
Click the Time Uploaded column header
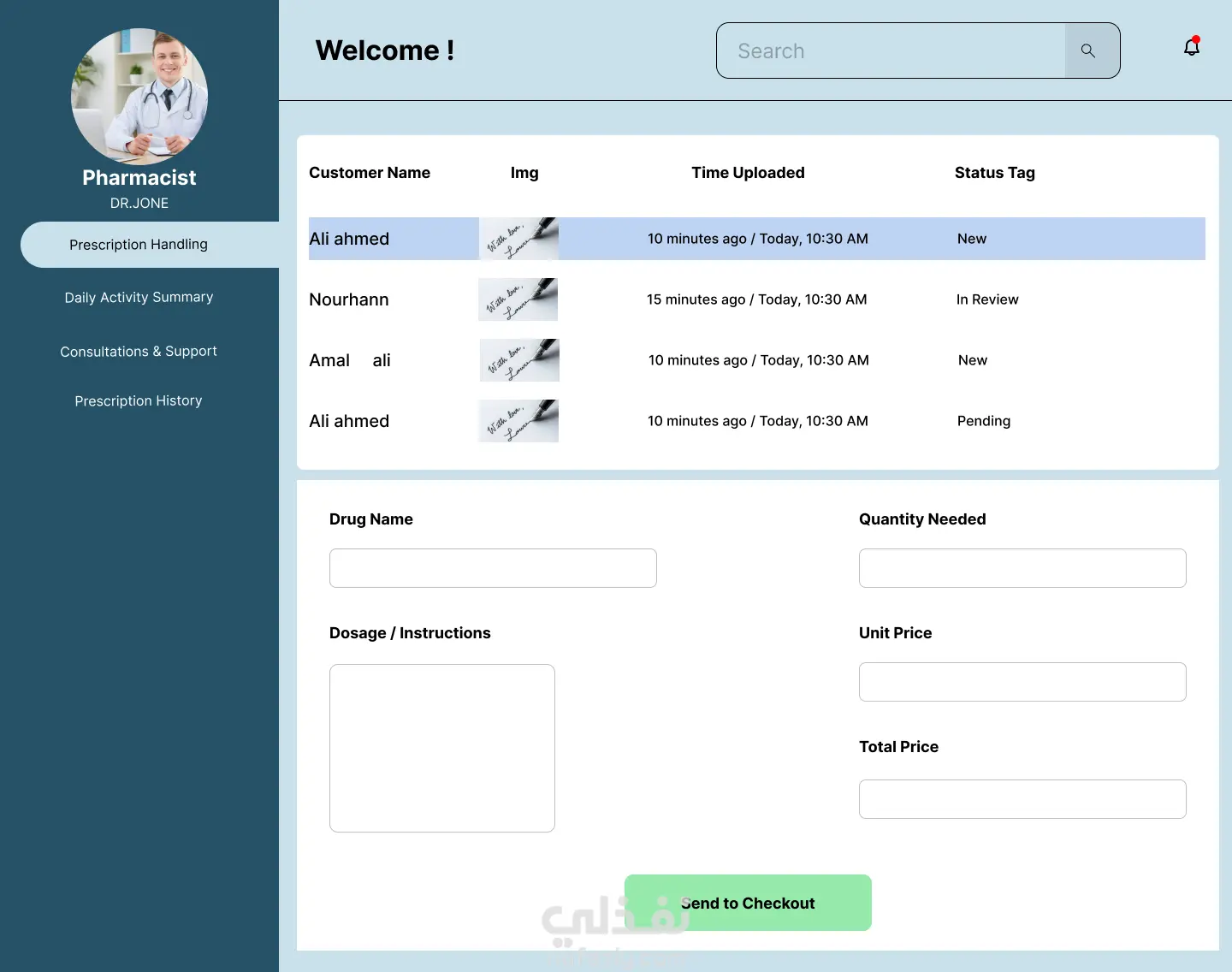click(748, 173)
